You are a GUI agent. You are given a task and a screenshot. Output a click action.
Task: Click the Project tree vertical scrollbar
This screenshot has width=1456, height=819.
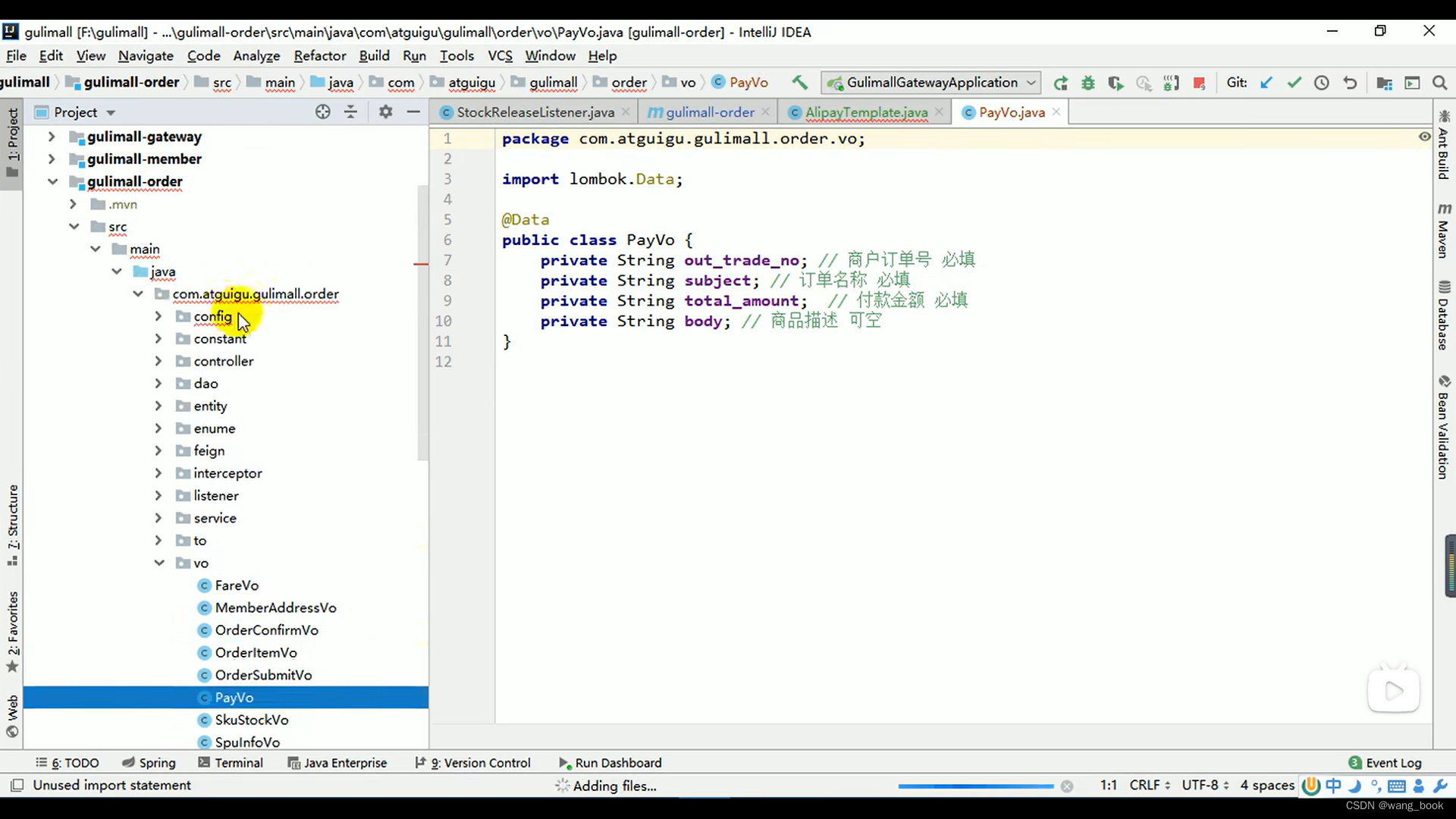pos(422,322)
